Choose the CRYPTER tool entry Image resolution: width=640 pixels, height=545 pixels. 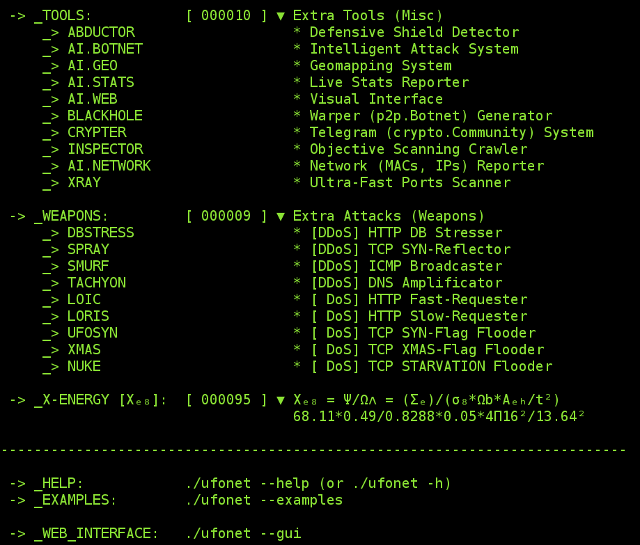pos(97,133)
